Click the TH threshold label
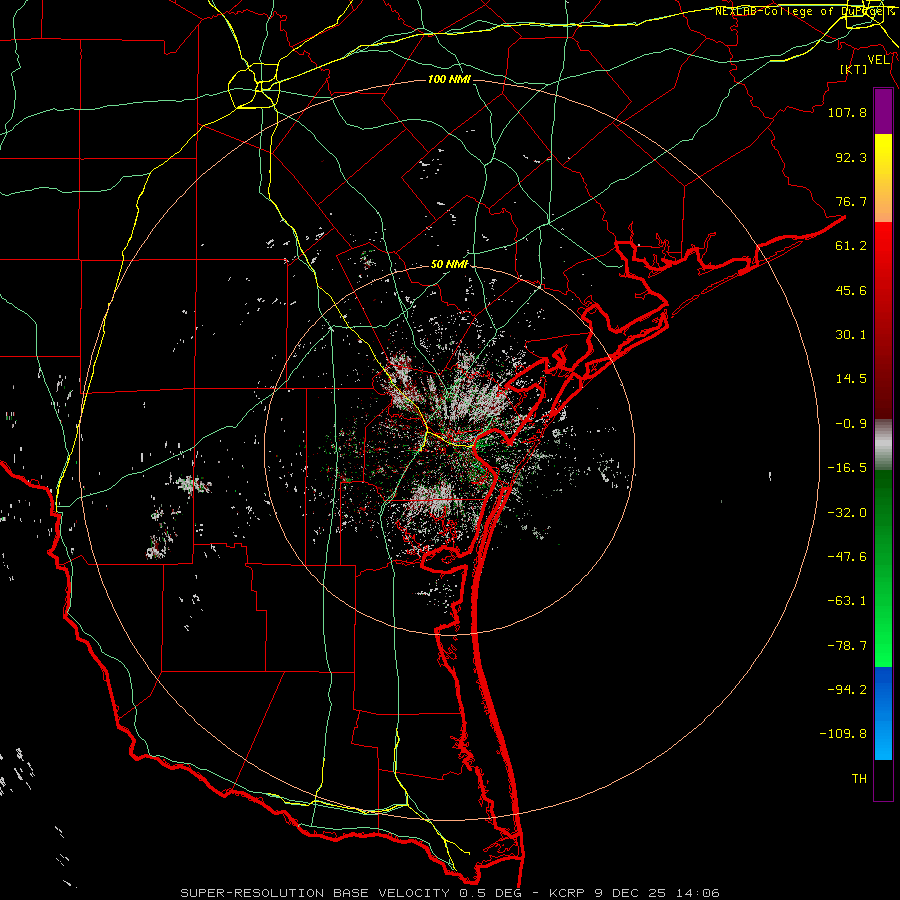This screenshot has width=900, height=900. point(859,779)
